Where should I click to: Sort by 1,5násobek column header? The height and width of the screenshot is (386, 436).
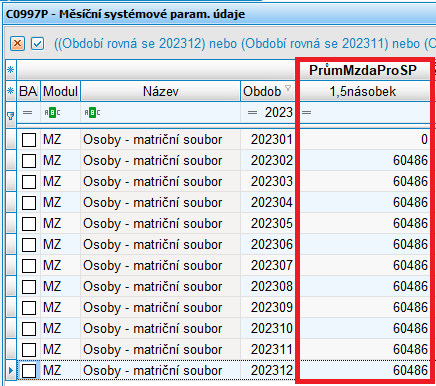pos(363,91)
